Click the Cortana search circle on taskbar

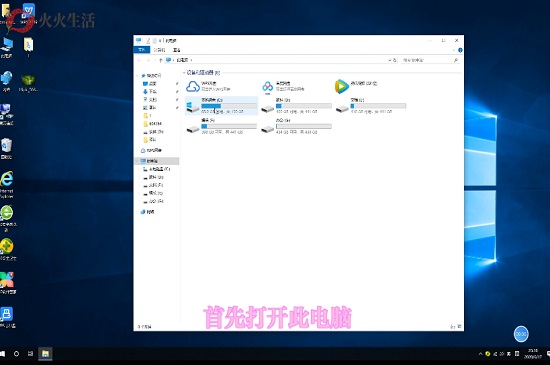pyautogui.click(x=16, y=353)
